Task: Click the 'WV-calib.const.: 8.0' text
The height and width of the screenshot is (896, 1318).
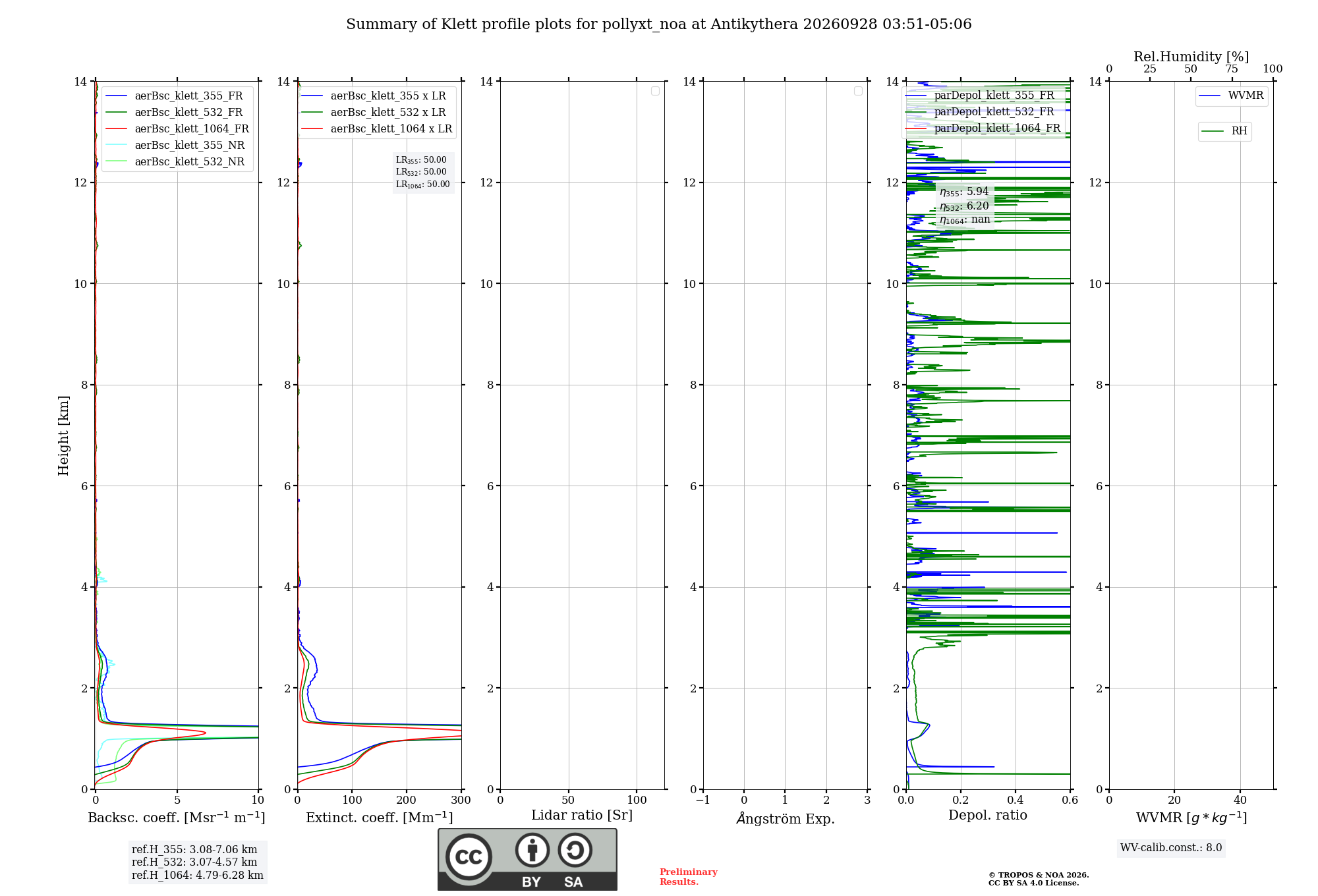Action: [x=1171, y=848]
